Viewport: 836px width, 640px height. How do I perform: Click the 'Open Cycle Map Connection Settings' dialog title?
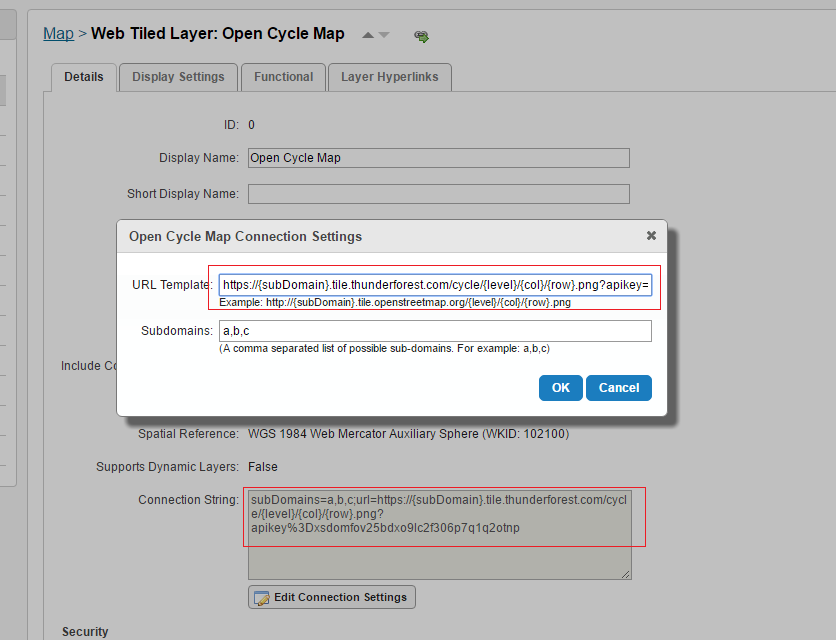(x=245, y=236)
